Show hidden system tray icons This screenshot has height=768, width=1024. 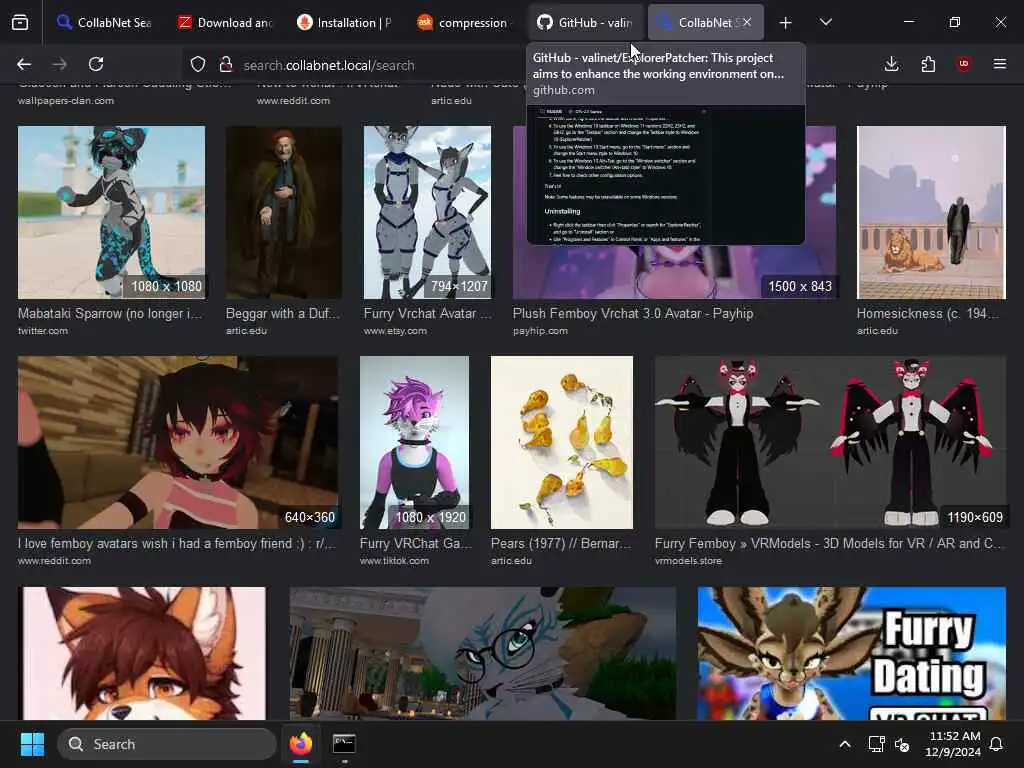pyautogui.click(x=844, y=744)
